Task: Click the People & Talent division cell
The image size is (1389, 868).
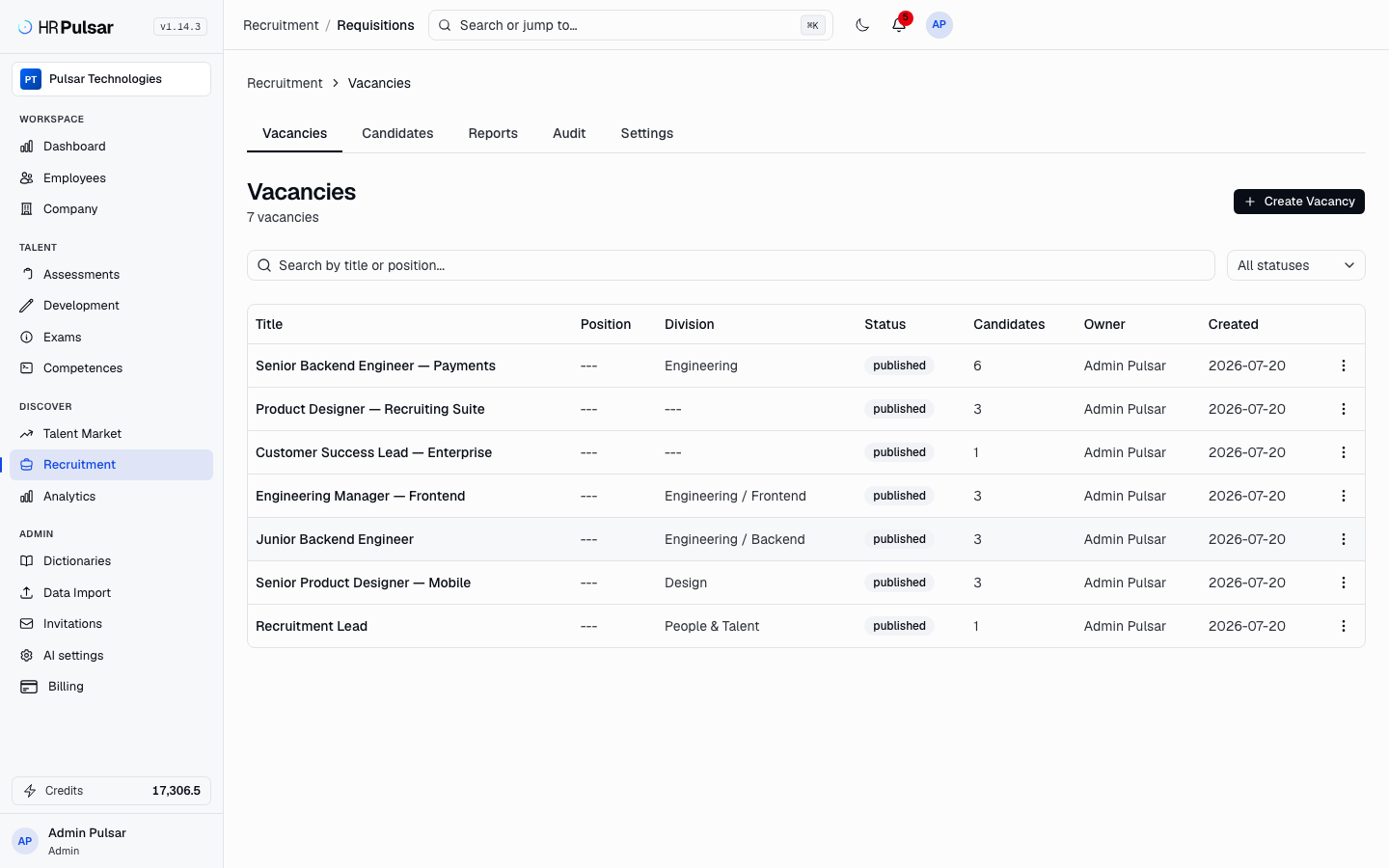Action: pyautogui.click(x=712, y=626)
